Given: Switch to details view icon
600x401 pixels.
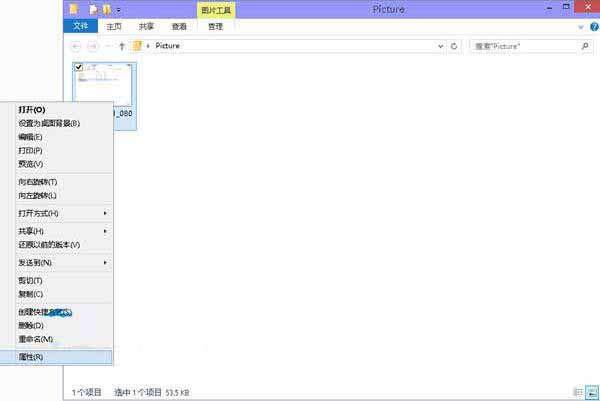Looking at the screenshot, I should [x=577, y=391].
